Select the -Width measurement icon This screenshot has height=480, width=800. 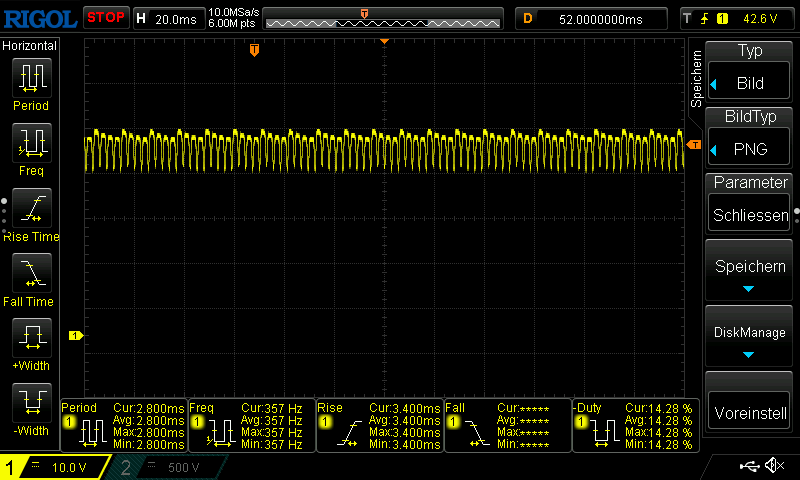(x=30, y=402)
